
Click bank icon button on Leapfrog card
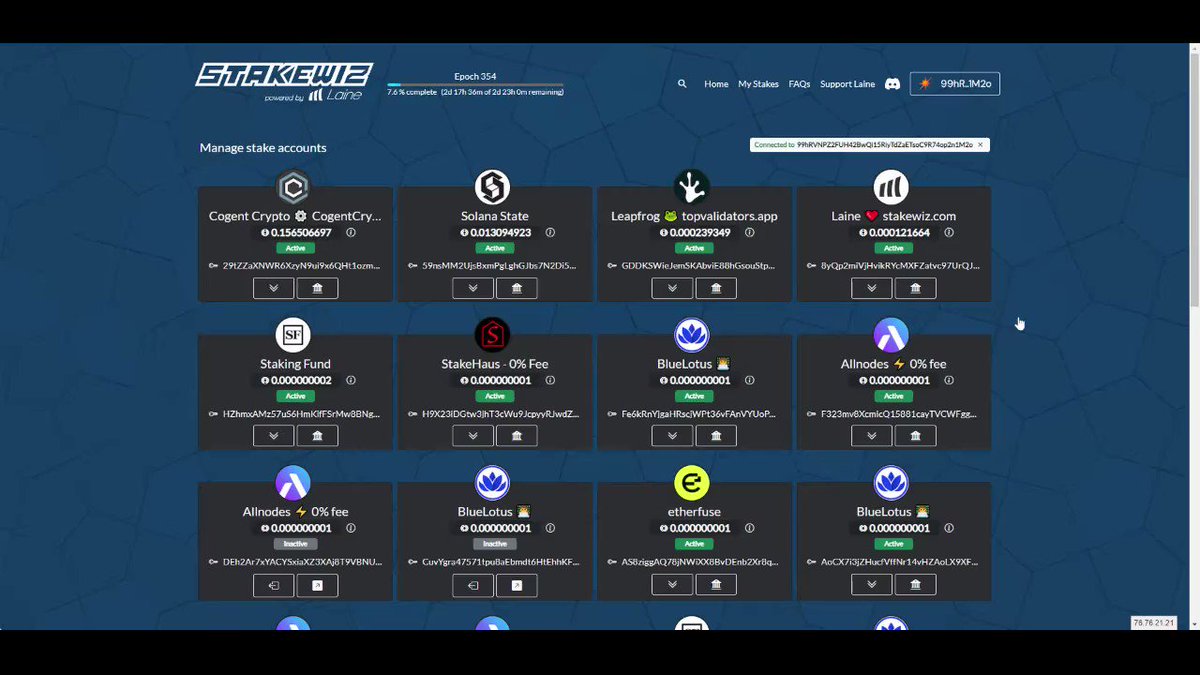pos(716,288)
